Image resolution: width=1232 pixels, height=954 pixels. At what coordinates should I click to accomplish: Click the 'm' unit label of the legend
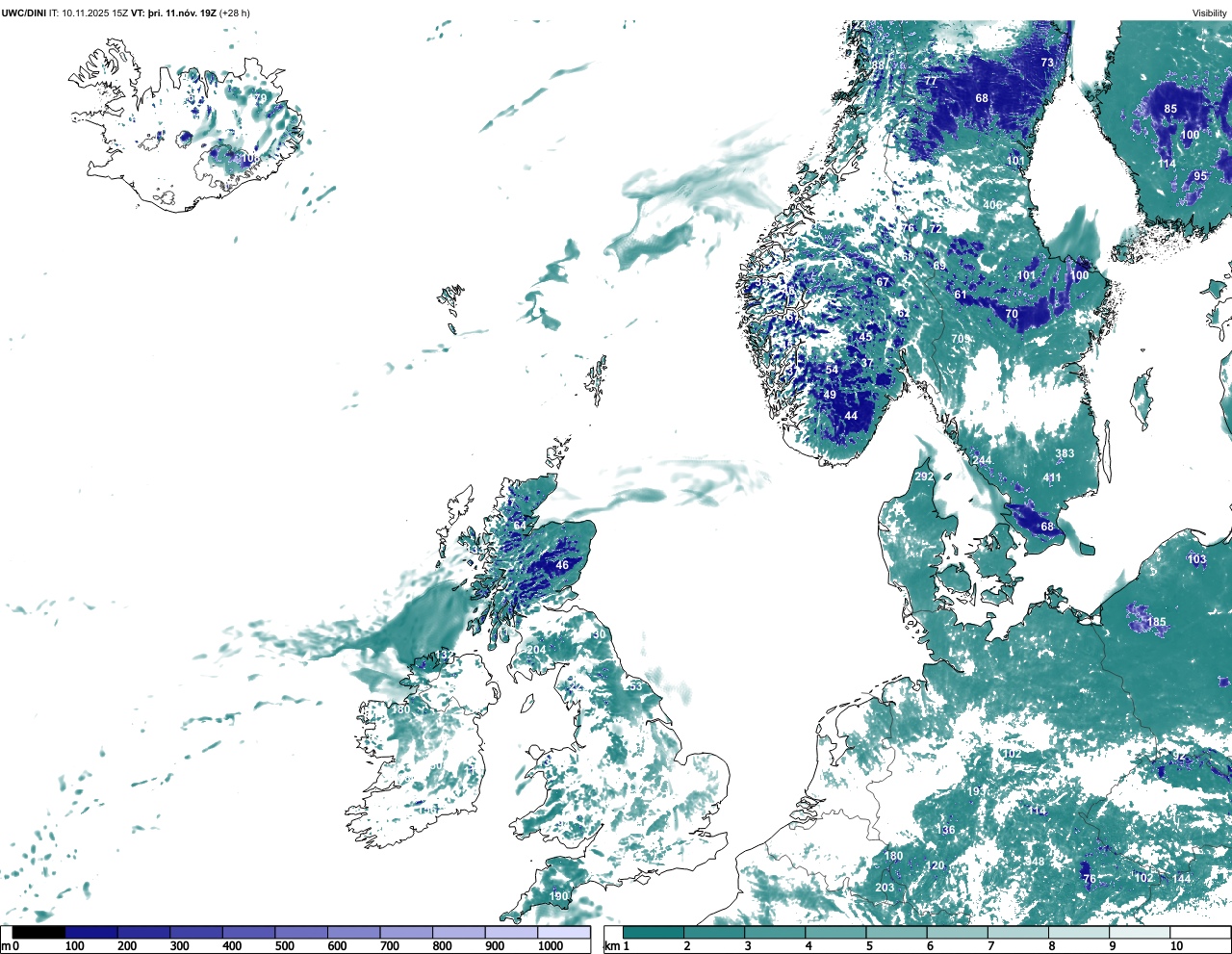tap(6, 946)
